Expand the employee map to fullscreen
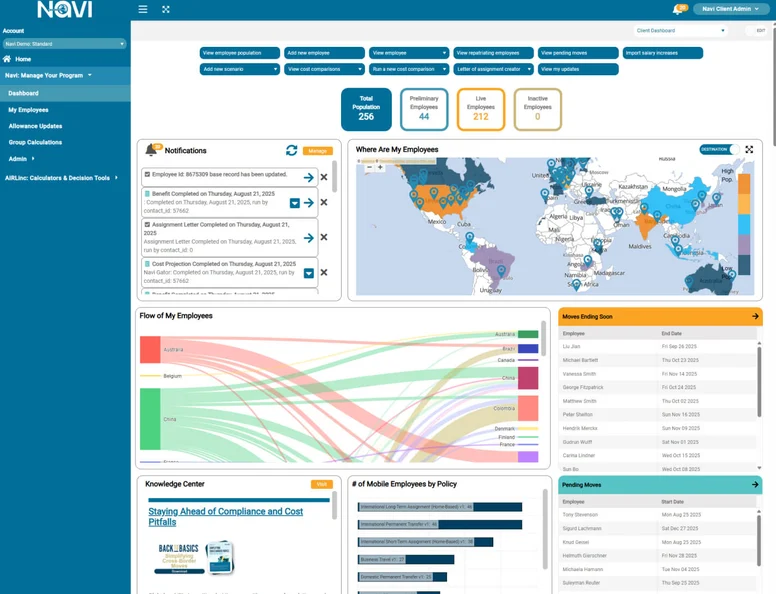776x594 pixels. [749, 149]
